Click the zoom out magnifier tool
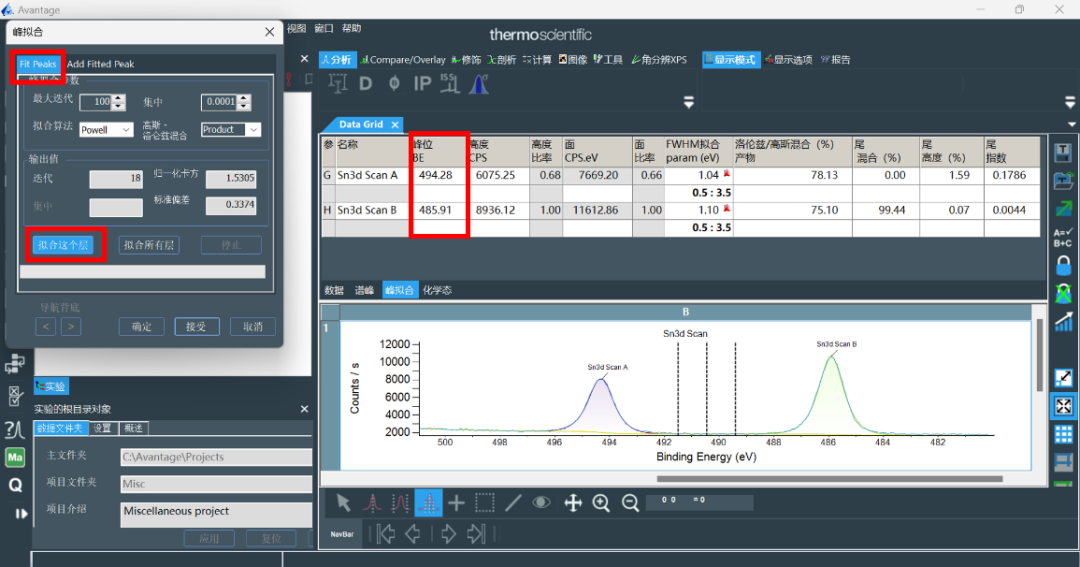The width and height of the screenshot is (1080, 567). coord(630,503)
